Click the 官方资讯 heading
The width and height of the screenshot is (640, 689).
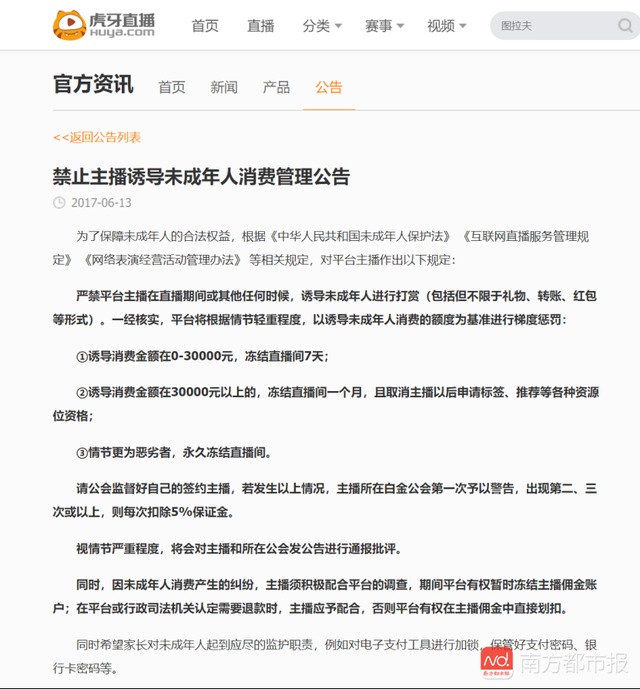click(x=93, y=84)
